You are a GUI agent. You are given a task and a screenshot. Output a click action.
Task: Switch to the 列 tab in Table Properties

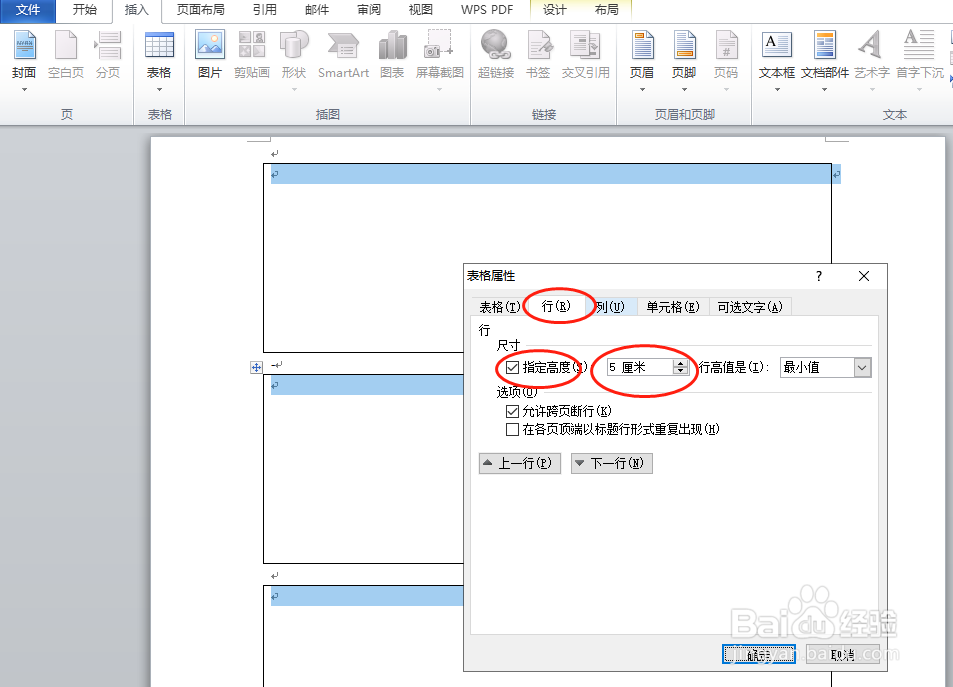[610, 307]
